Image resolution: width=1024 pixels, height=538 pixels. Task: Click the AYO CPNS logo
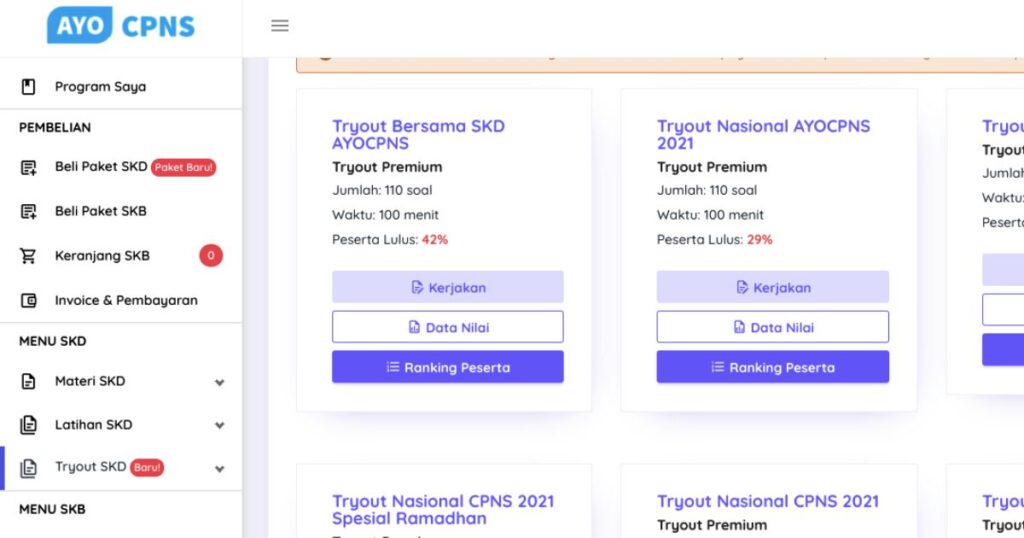point(121,26)
